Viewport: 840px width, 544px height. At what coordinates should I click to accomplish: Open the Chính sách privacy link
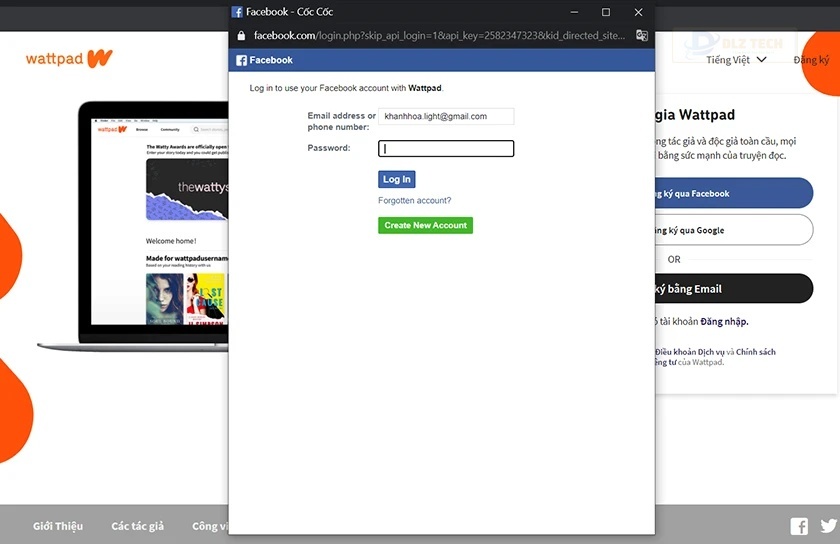[755, 352]
